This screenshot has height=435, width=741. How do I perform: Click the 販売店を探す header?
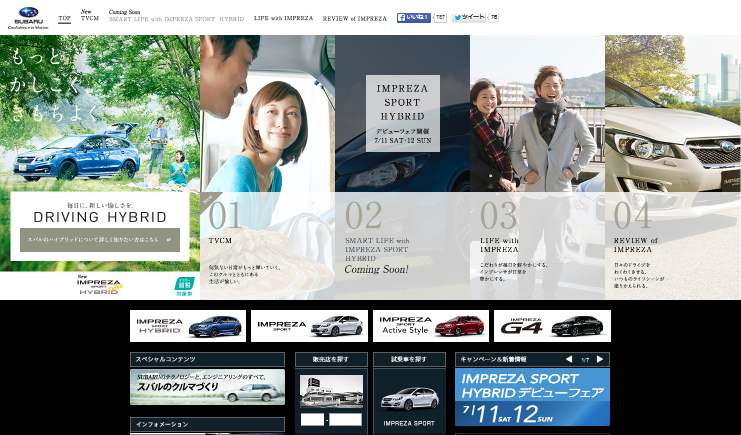331,359
